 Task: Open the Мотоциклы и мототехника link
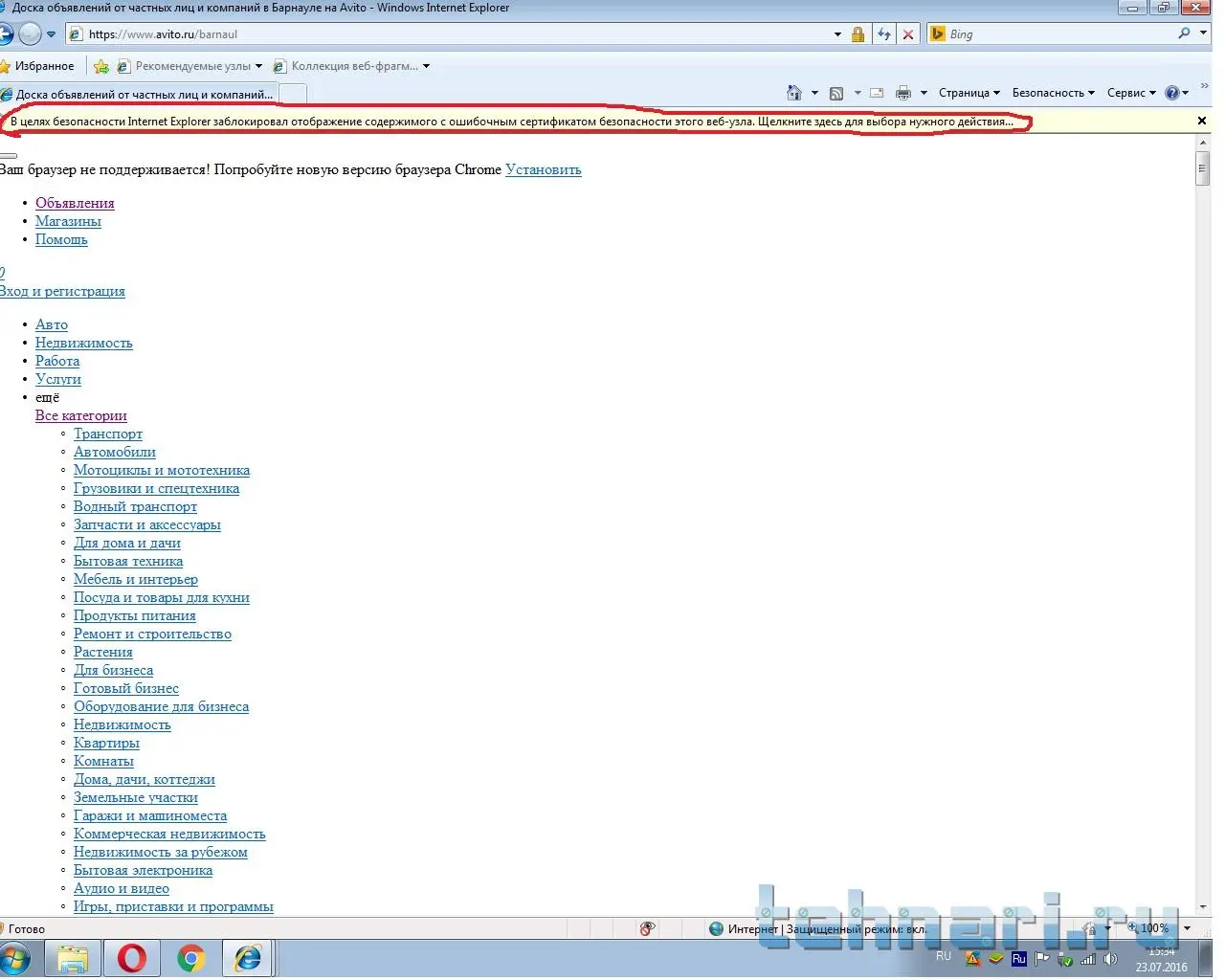[162, 470]
